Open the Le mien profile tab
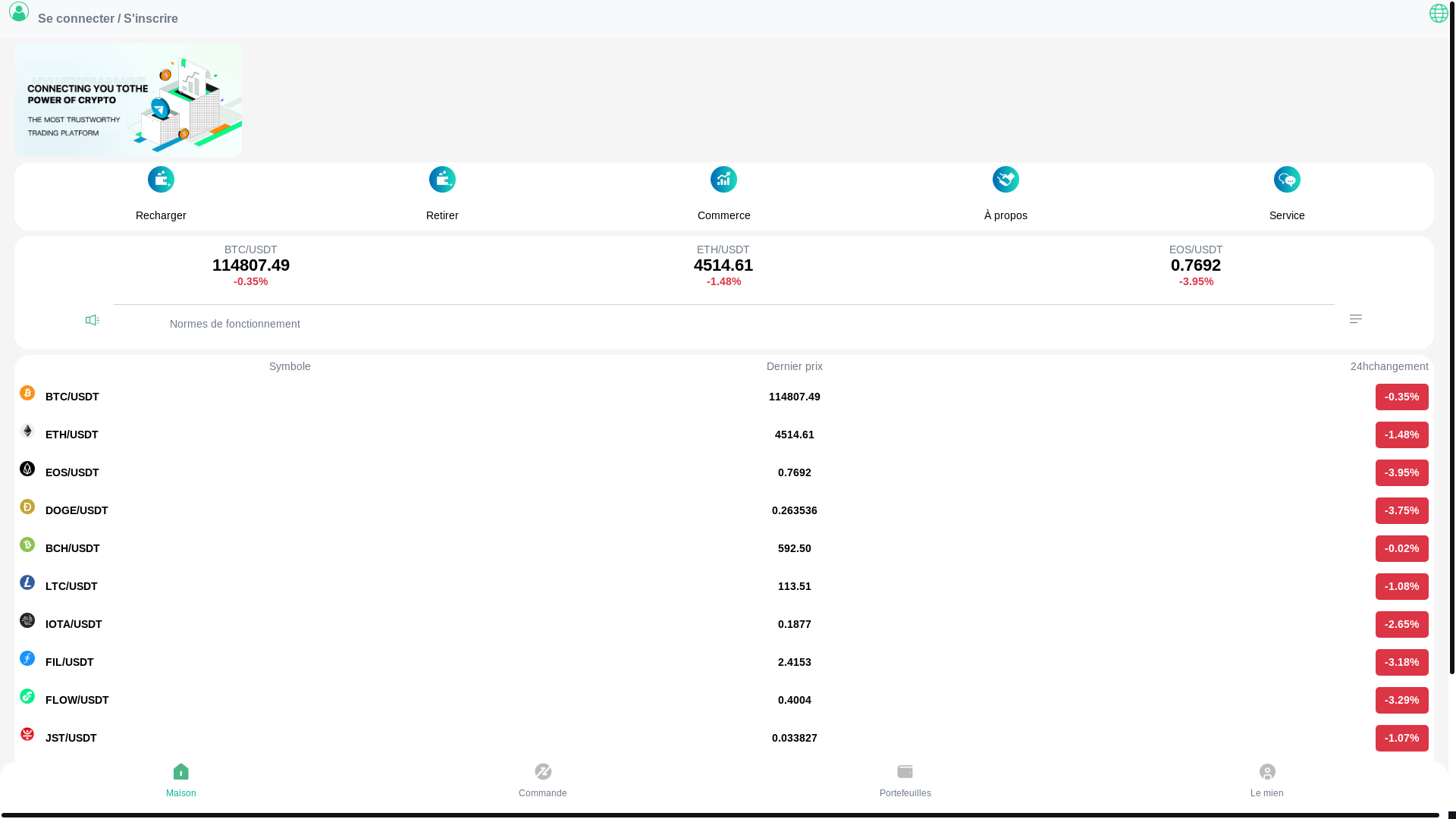This screenshot has width=1456, height=819. [x=1267, y=781]
